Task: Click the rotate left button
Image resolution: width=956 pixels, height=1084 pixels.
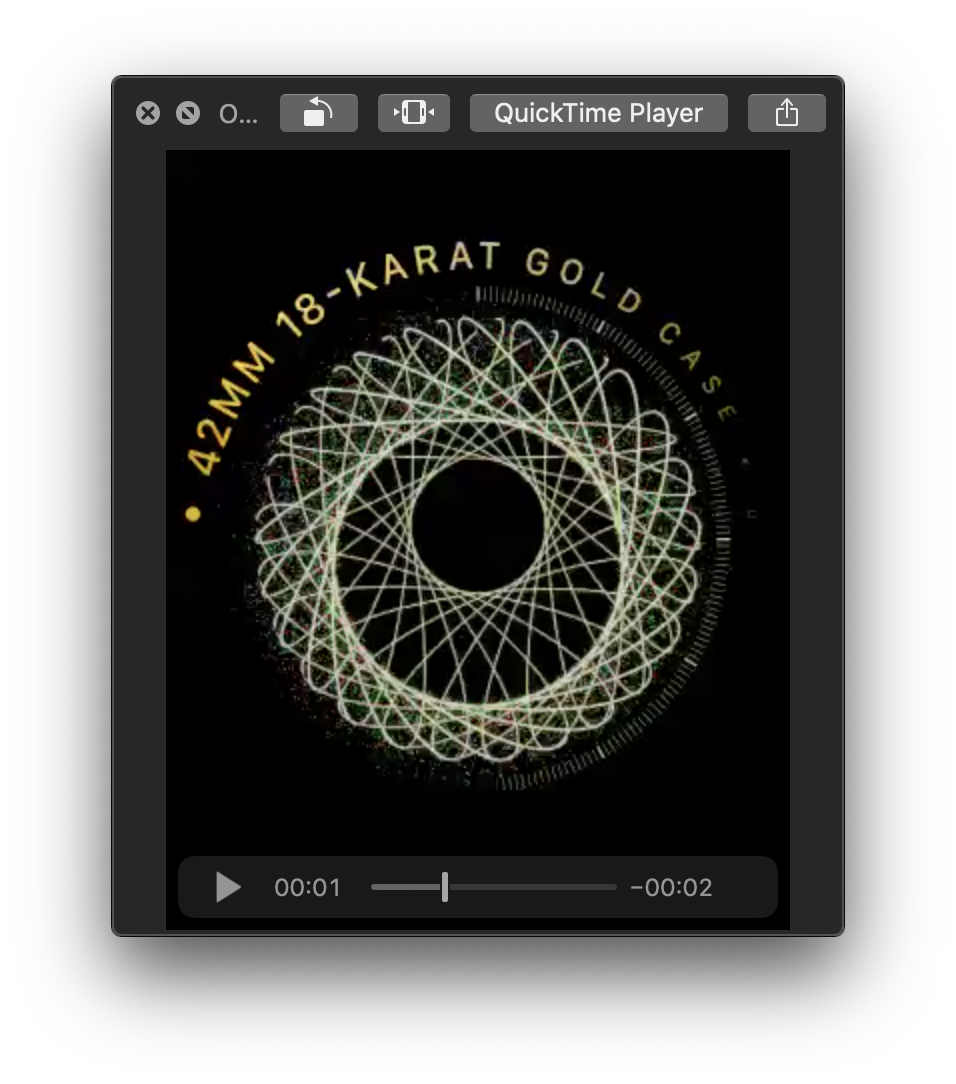Action: (319, 113)
